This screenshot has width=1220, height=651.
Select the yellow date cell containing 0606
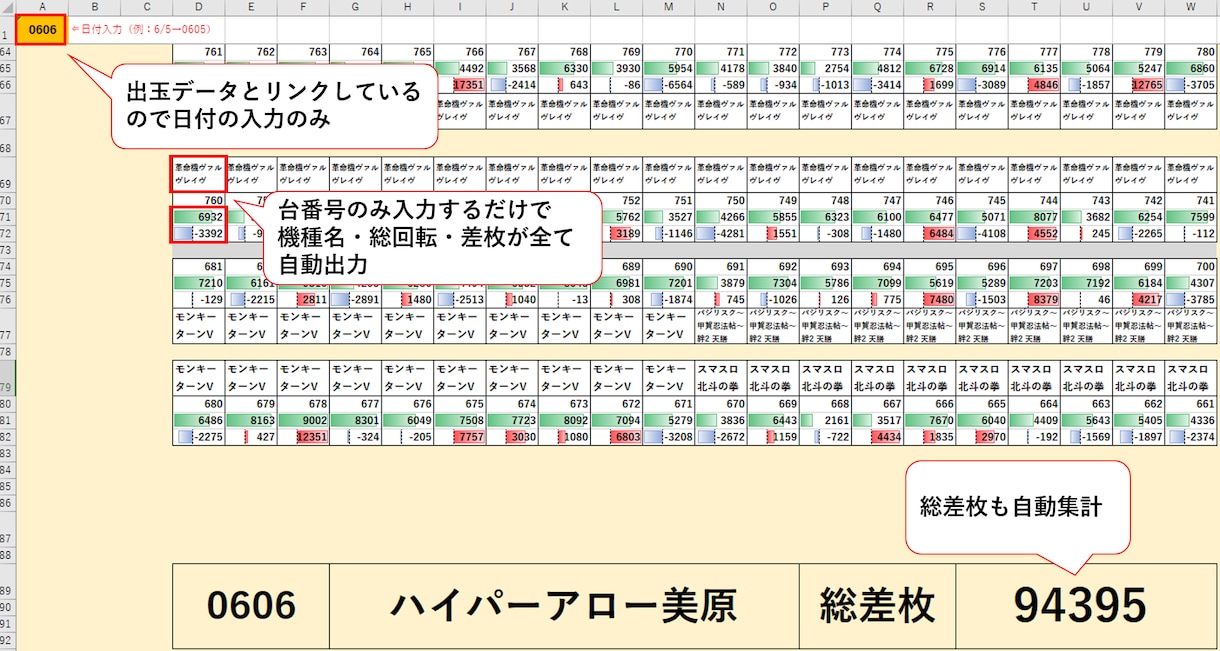point(42,30)
